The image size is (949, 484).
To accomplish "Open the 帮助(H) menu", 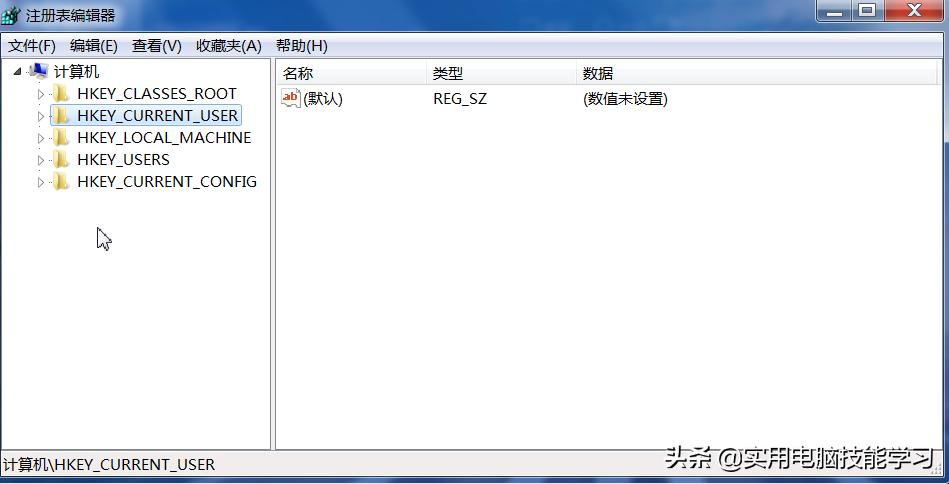I will point(301,46).
